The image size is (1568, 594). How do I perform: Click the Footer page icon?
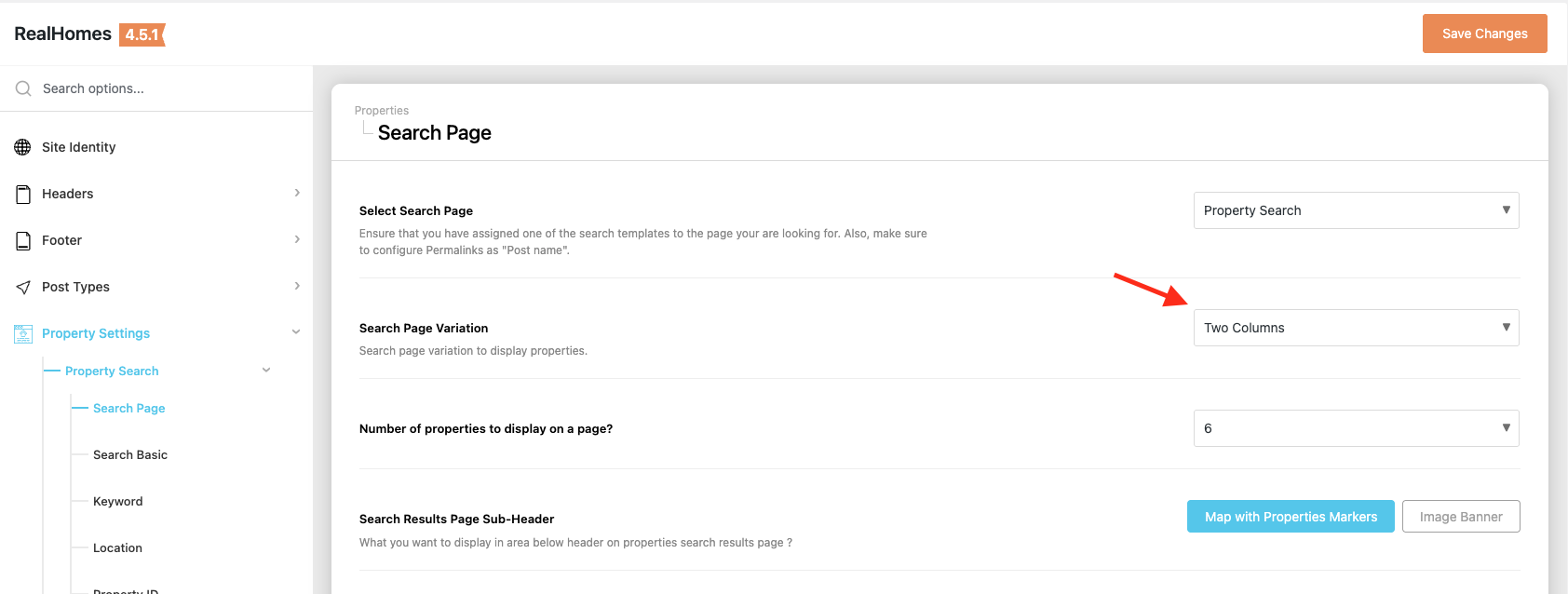click(23, 240)
